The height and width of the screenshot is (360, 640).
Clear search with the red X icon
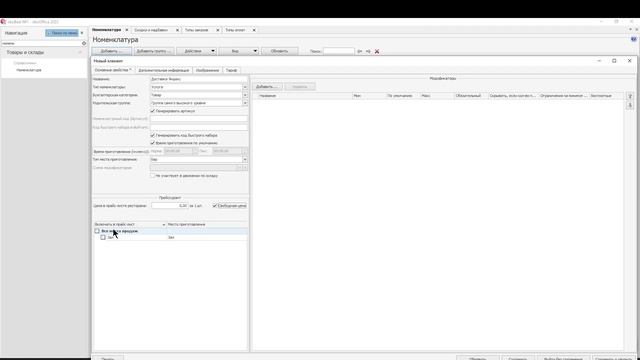coord(377,51)
